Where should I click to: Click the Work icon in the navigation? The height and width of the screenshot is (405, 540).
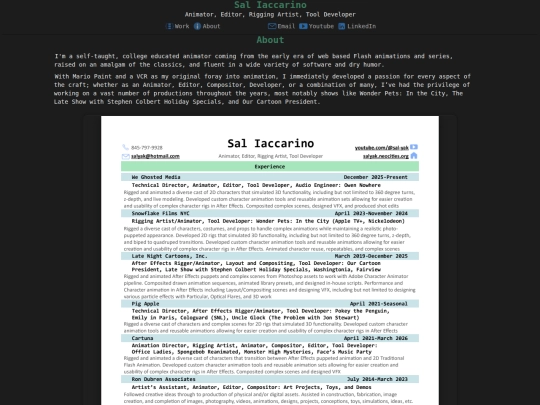[x=169, y=26]
